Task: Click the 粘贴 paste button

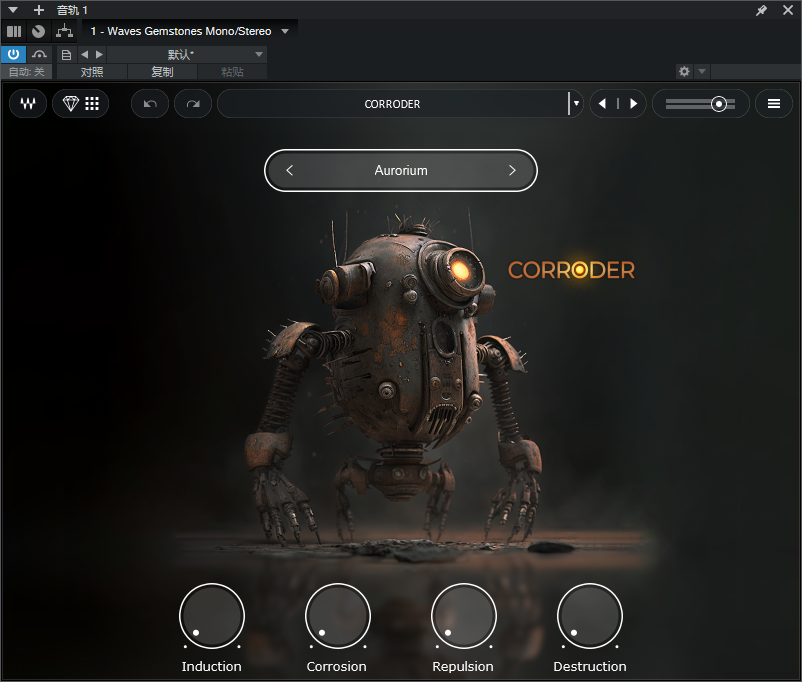Action: click(232, 72)
